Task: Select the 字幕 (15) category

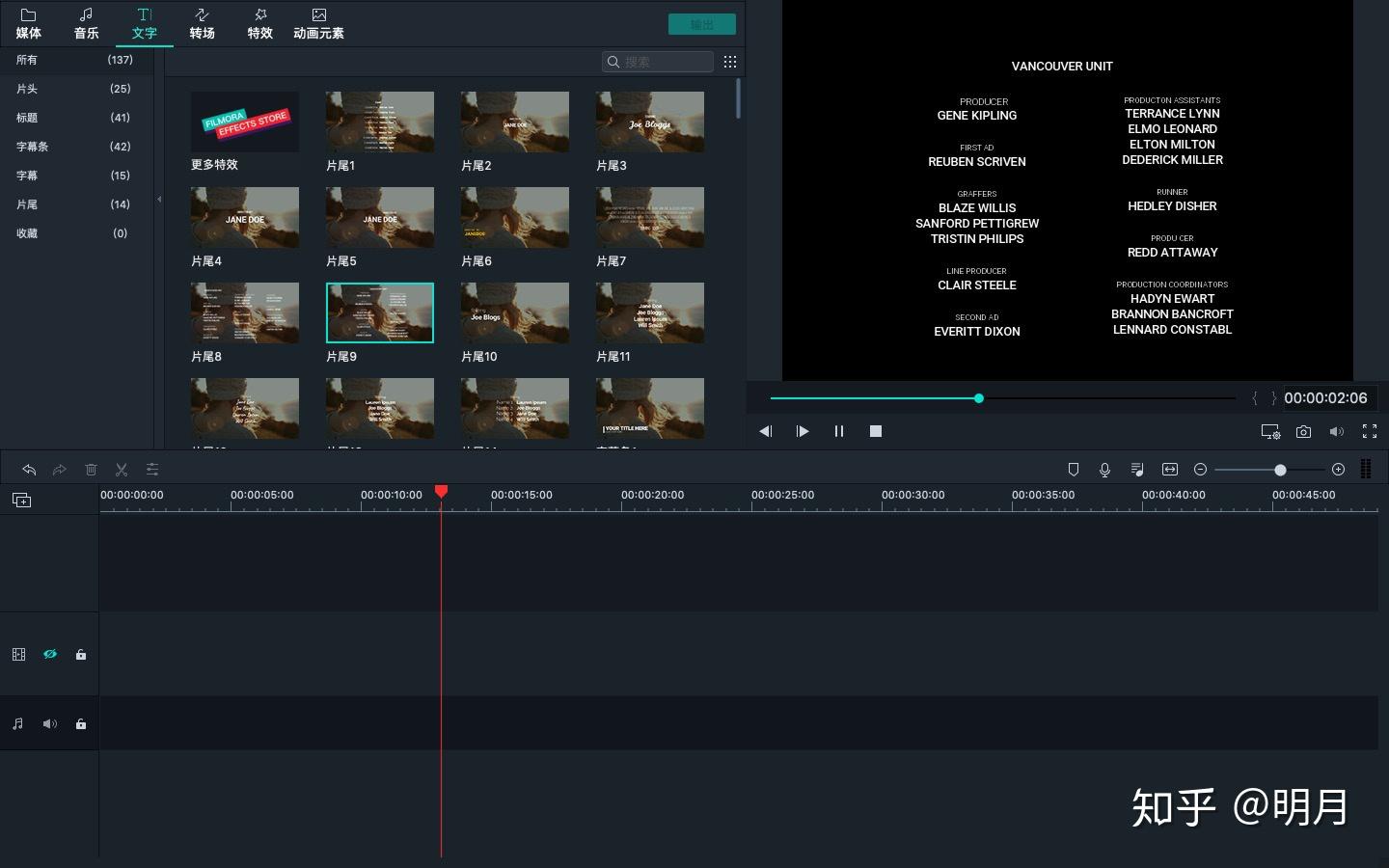Action: 76,176
